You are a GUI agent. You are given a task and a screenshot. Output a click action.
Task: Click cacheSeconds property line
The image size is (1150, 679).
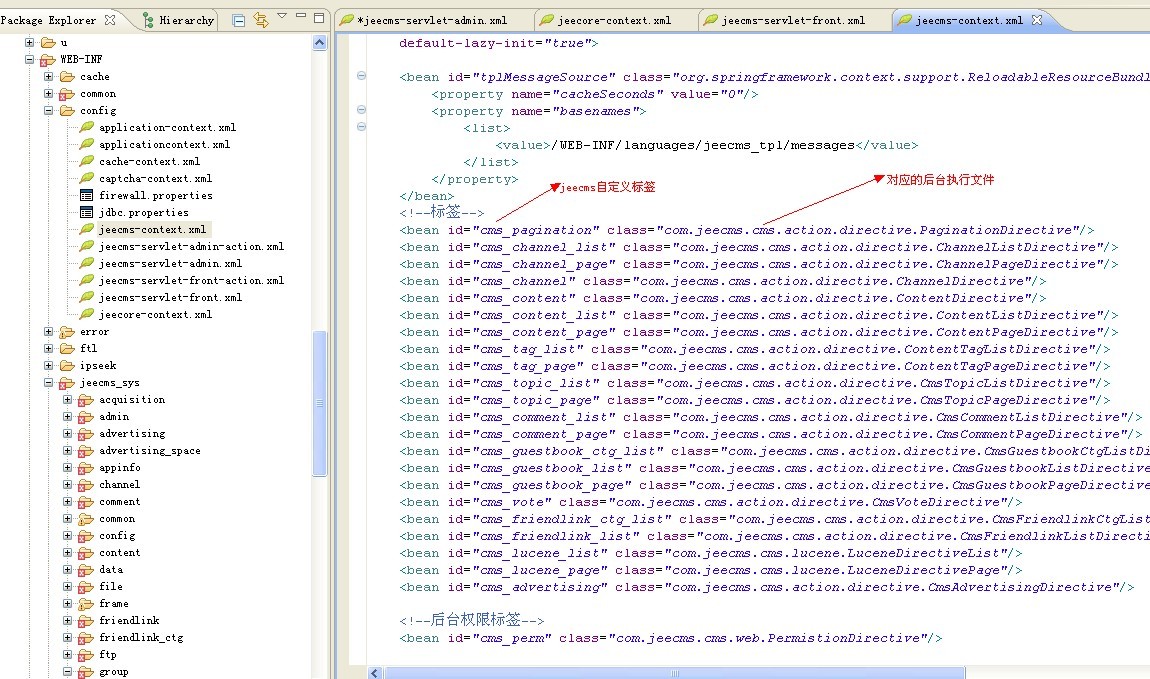tap(595, 94)
